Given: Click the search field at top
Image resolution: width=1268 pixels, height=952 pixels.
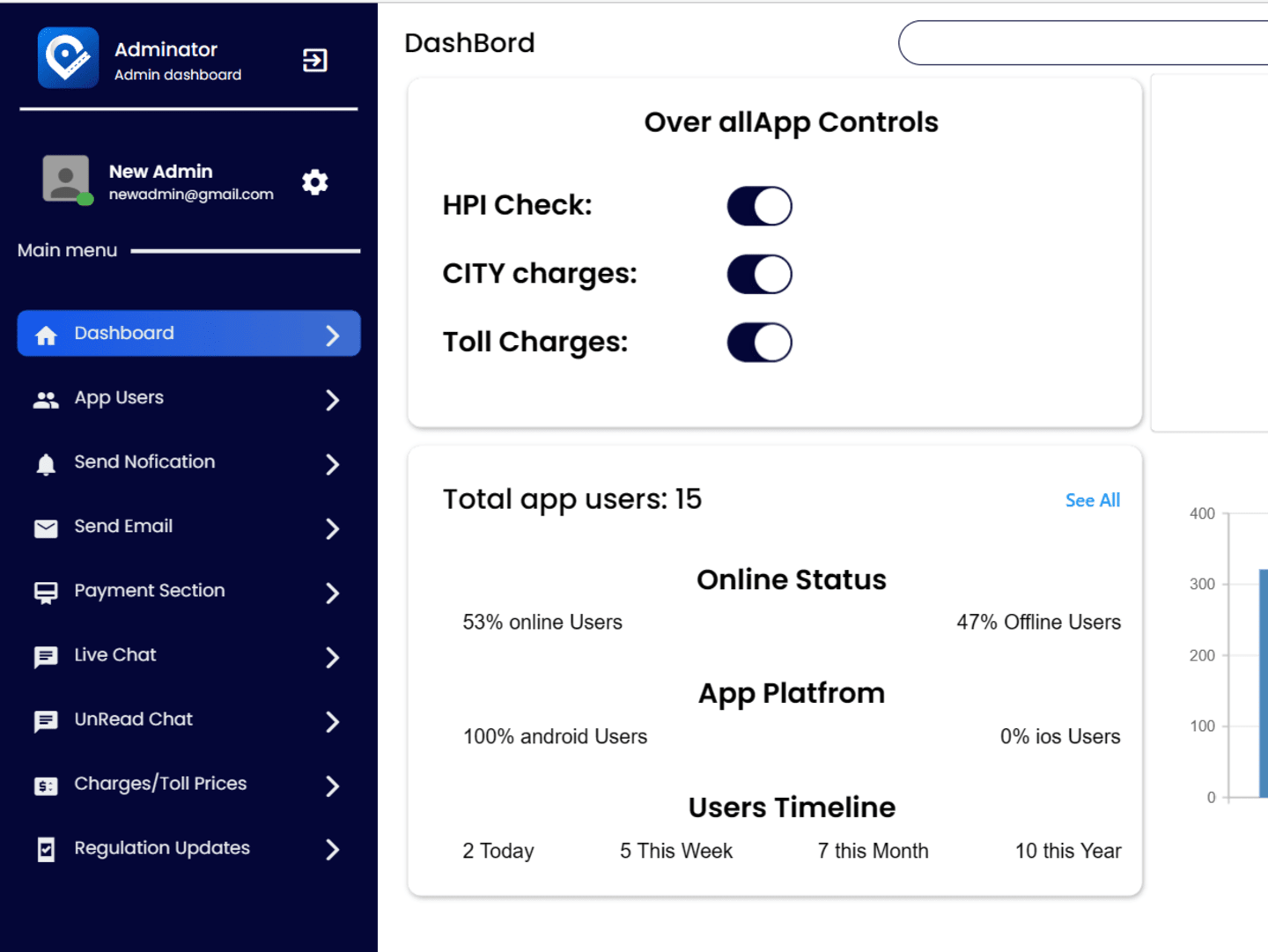Looking at the screenshot, I should coord(1083,42).
